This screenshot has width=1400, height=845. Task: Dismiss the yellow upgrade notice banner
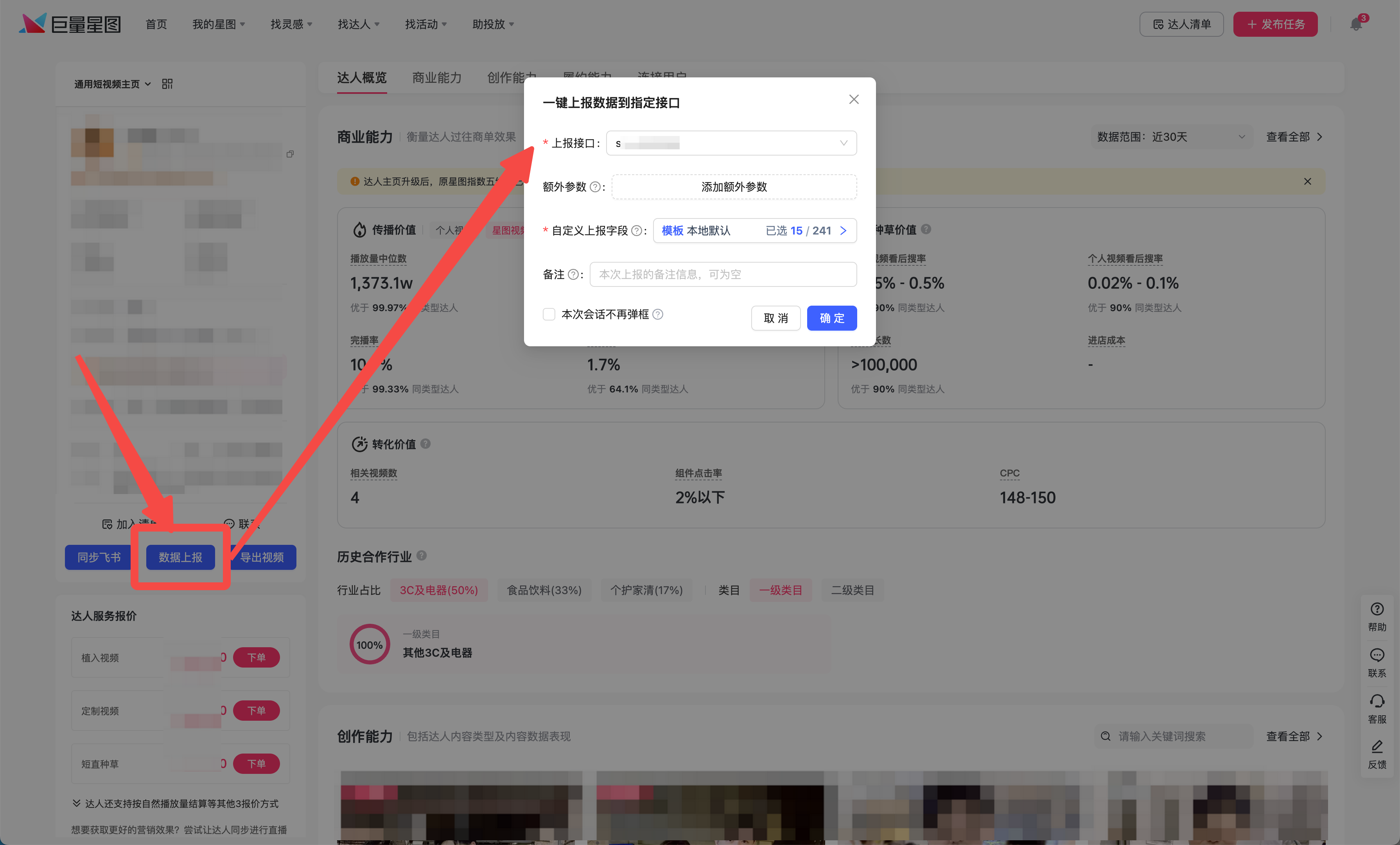click(1307, 181)
